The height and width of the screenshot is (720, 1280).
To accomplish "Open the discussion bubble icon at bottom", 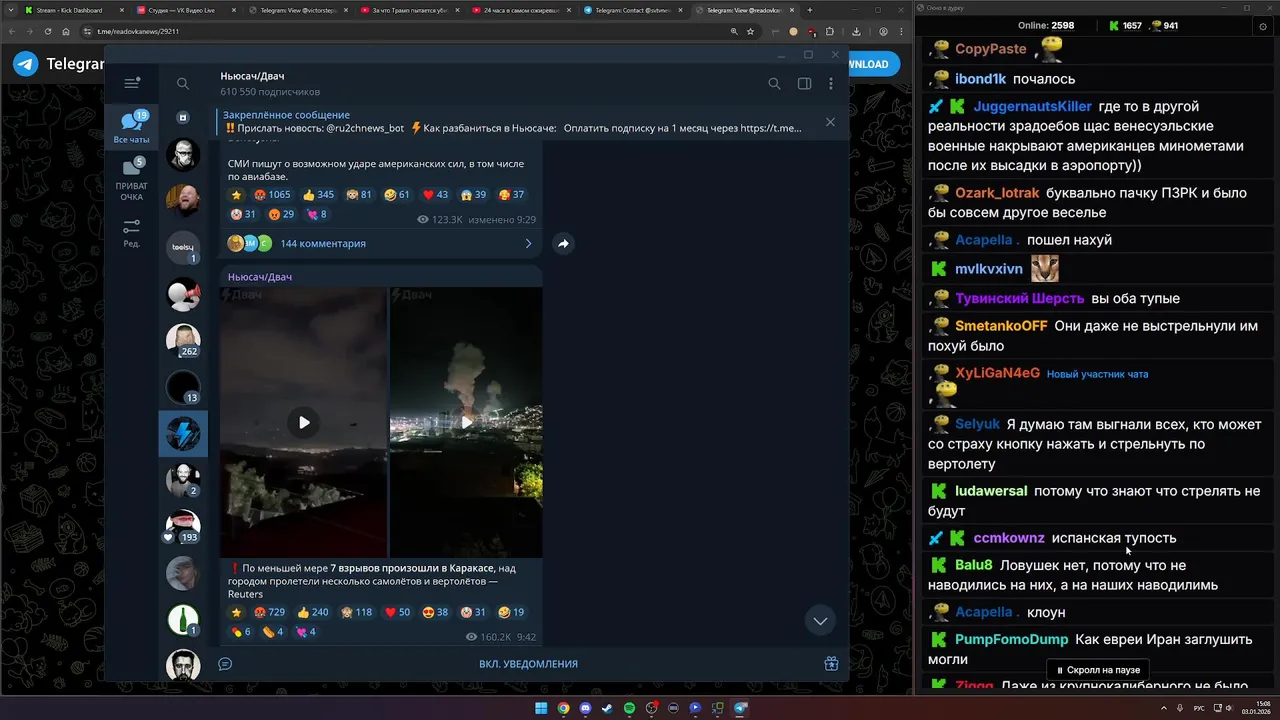I will click(225, 663).
